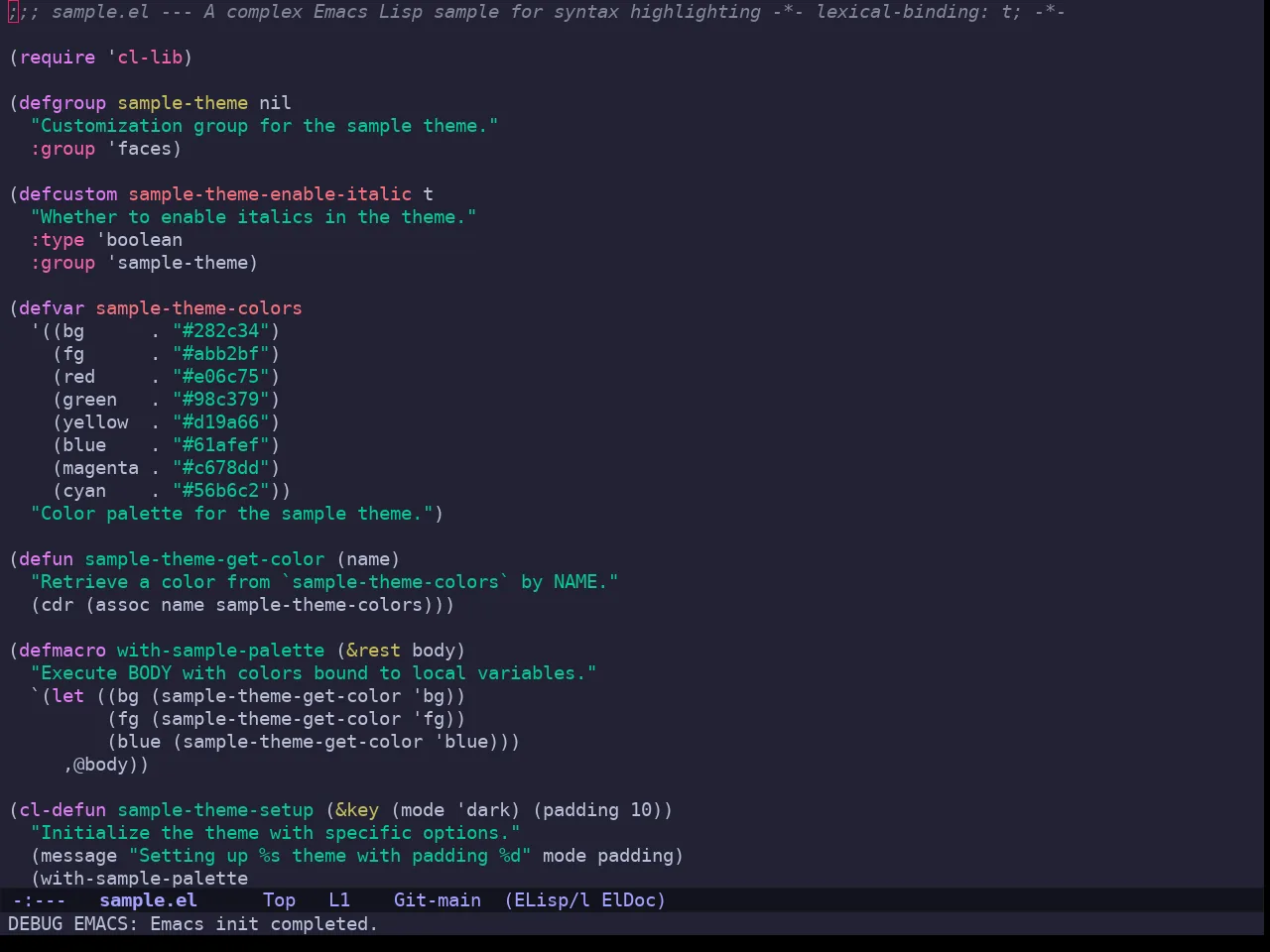Click sample-theme group name after defgroup
Screen dimensions: 1270x952
click(183, 103)
